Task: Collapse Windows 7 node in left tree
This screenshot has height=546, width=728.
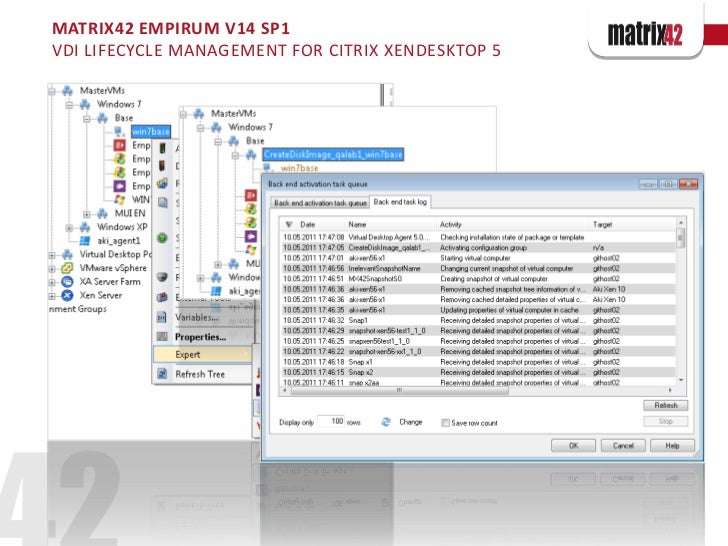Action: [x=69, y=105]
